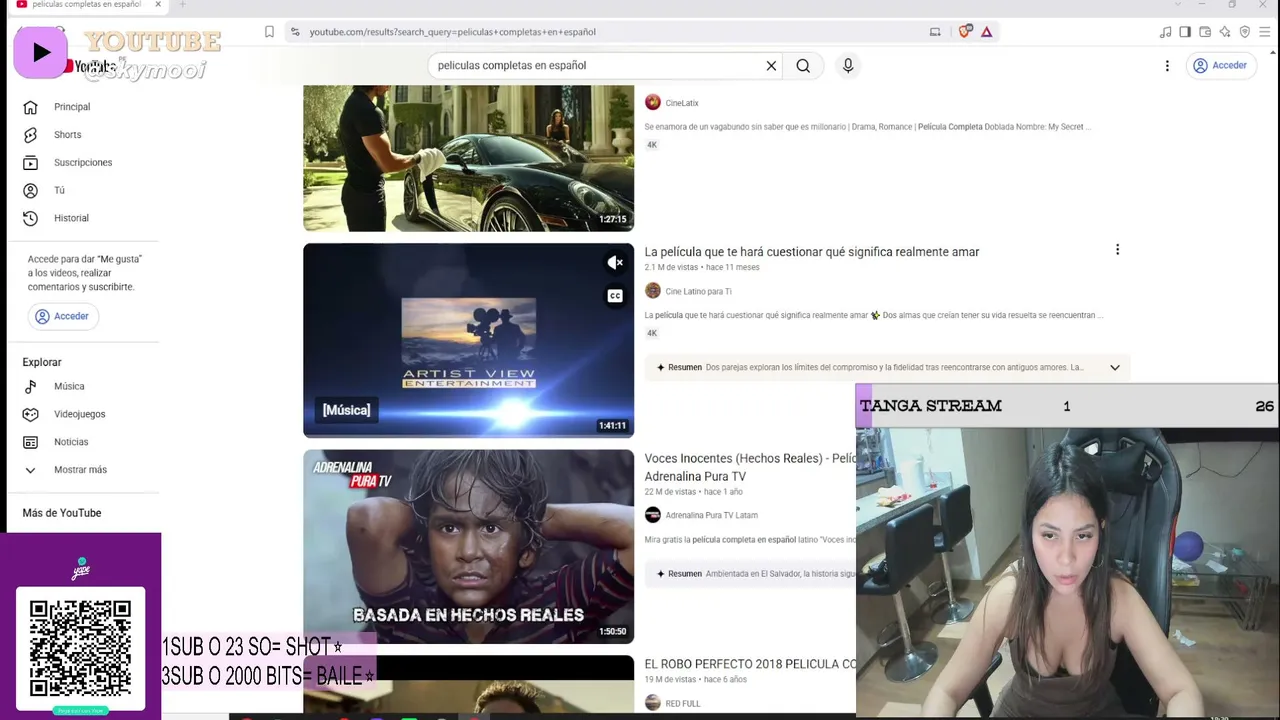The width and height of the screenshot is (1280, 720).
Task: Click the sidebar Acceder sign-in button
Action: (x=62, y=316)
